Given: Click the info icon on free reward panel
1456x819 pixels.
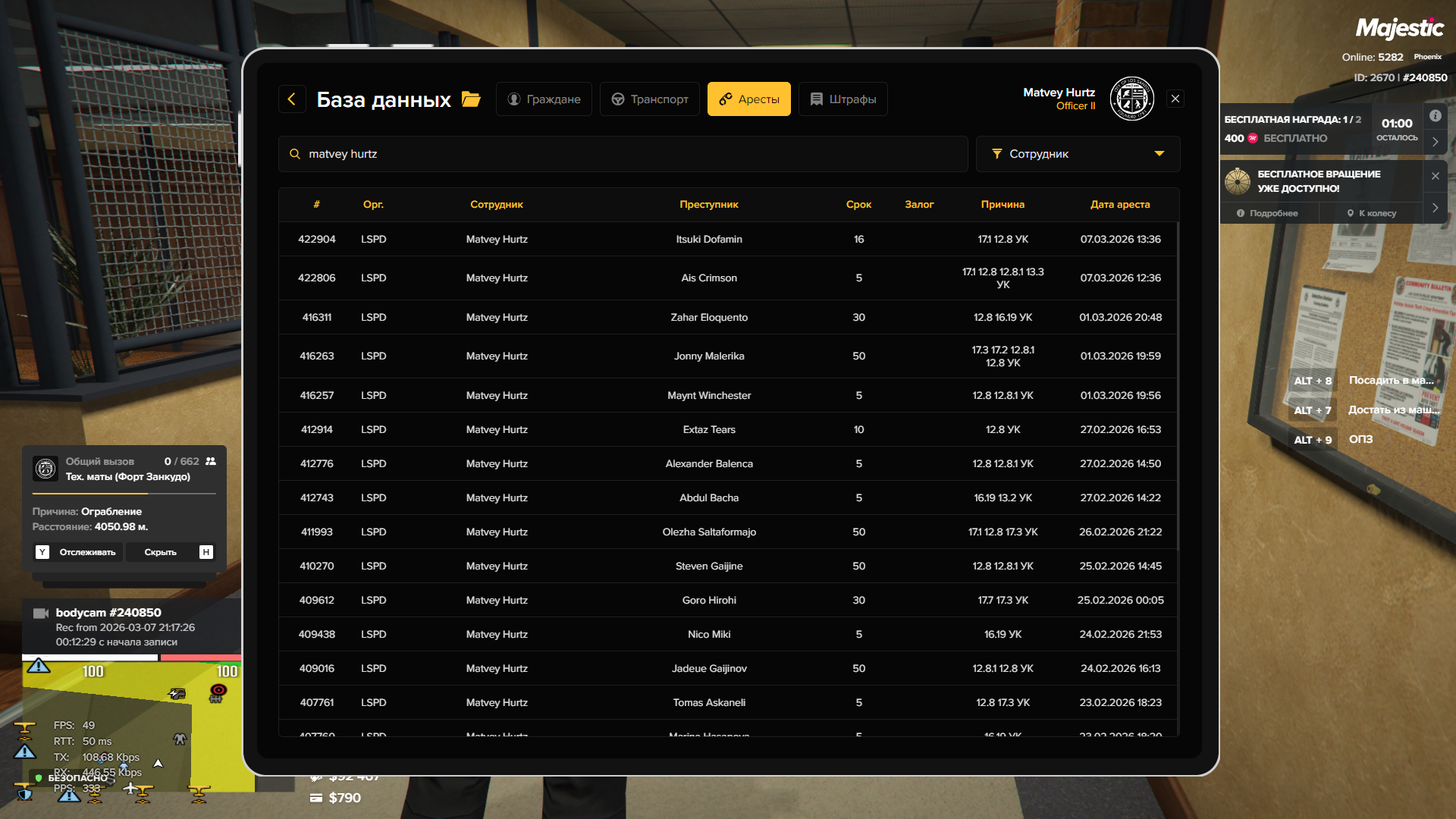Looking at the screenshot, I should point(1435,116).
